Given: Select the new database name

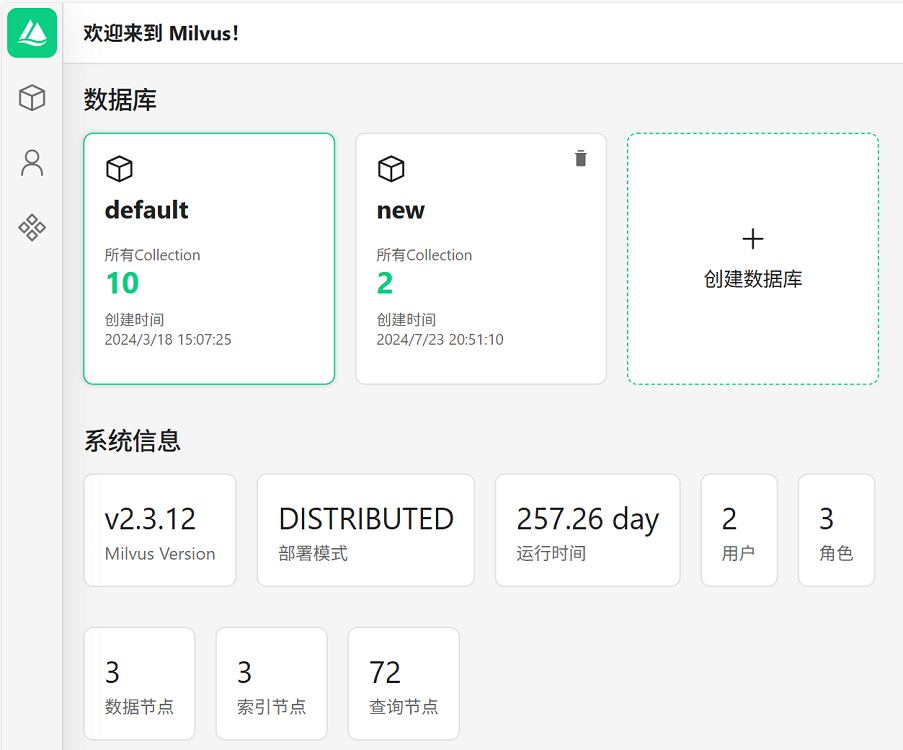Looking at the screenshot, I should coord(400,210).
